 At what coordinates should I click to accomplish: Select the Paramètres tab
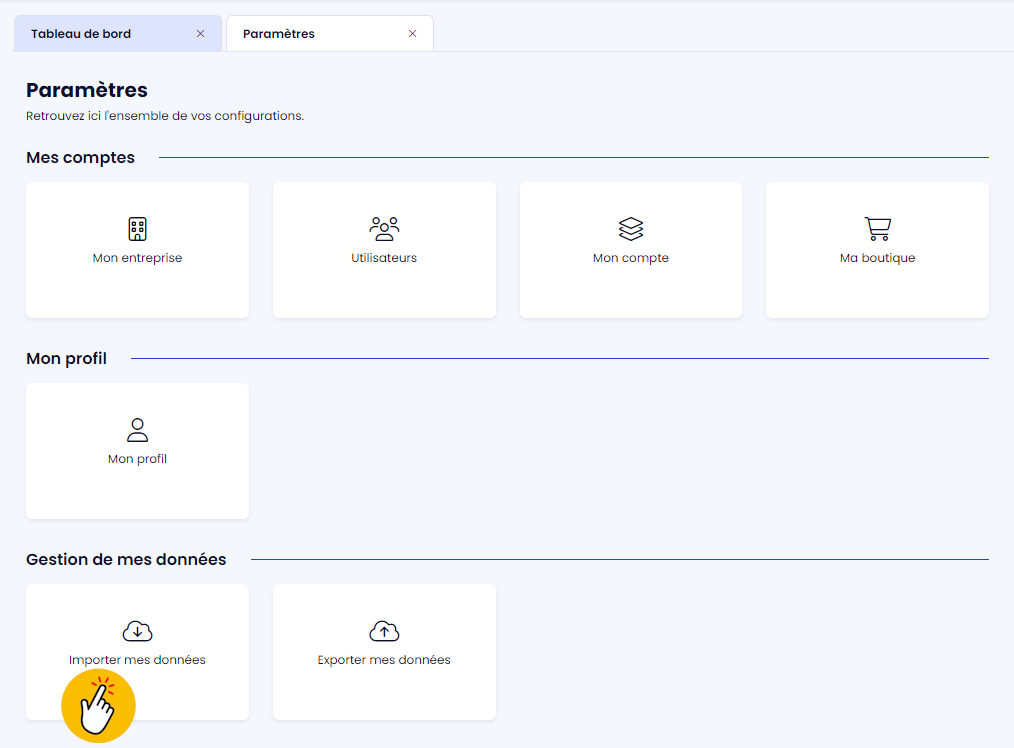[279, 34]
